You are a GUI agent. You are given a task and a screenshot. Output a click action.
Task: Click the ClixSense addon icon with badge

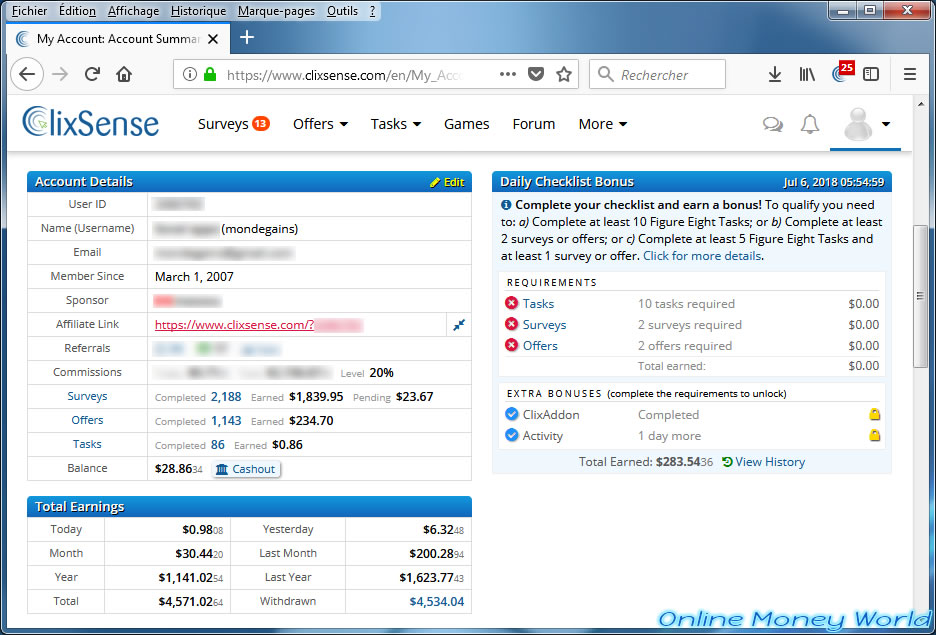840,74
